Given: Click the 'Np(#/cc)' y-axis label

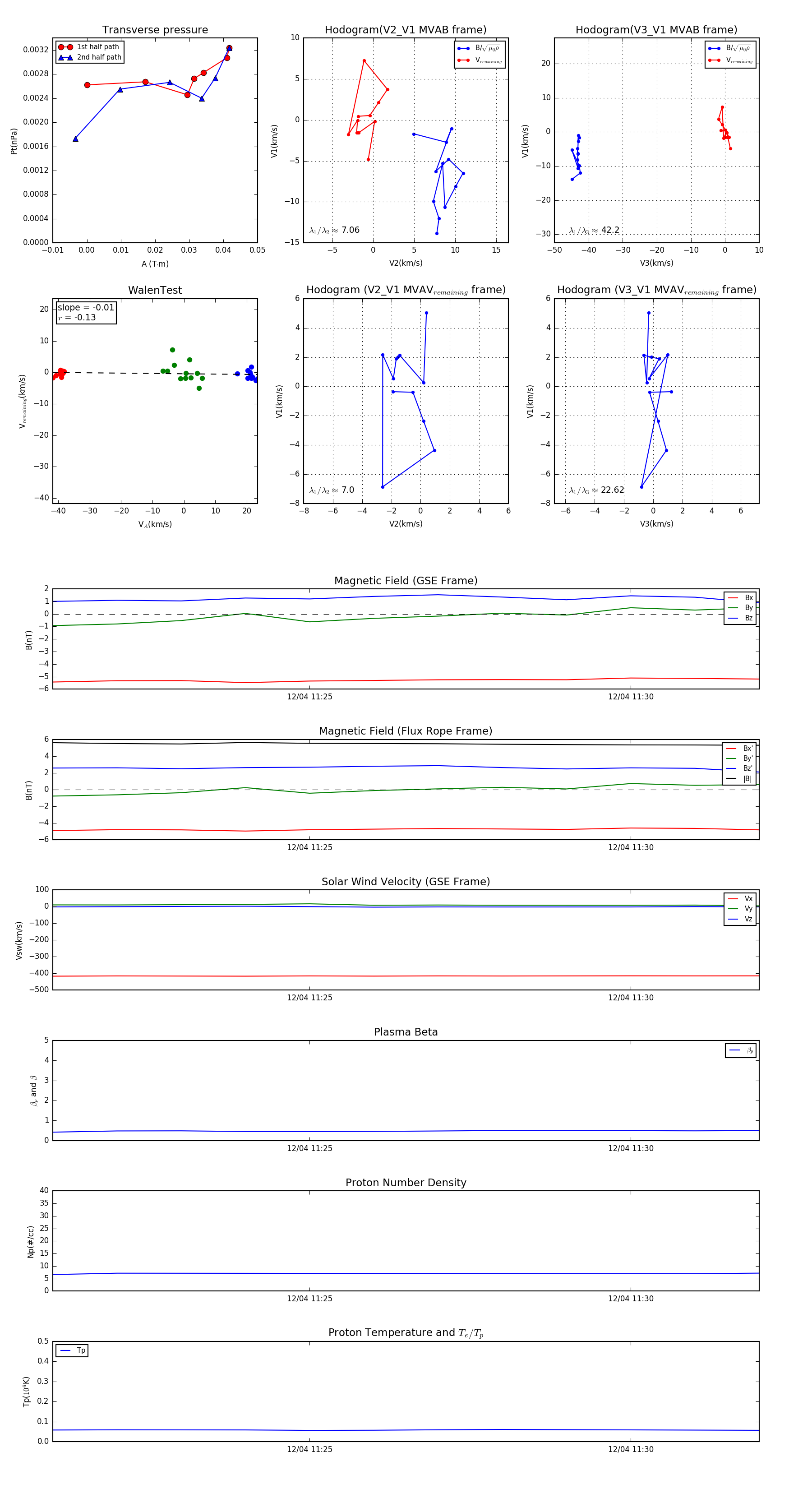Looking at the screenshot, I should click(x=31, y=1242).
